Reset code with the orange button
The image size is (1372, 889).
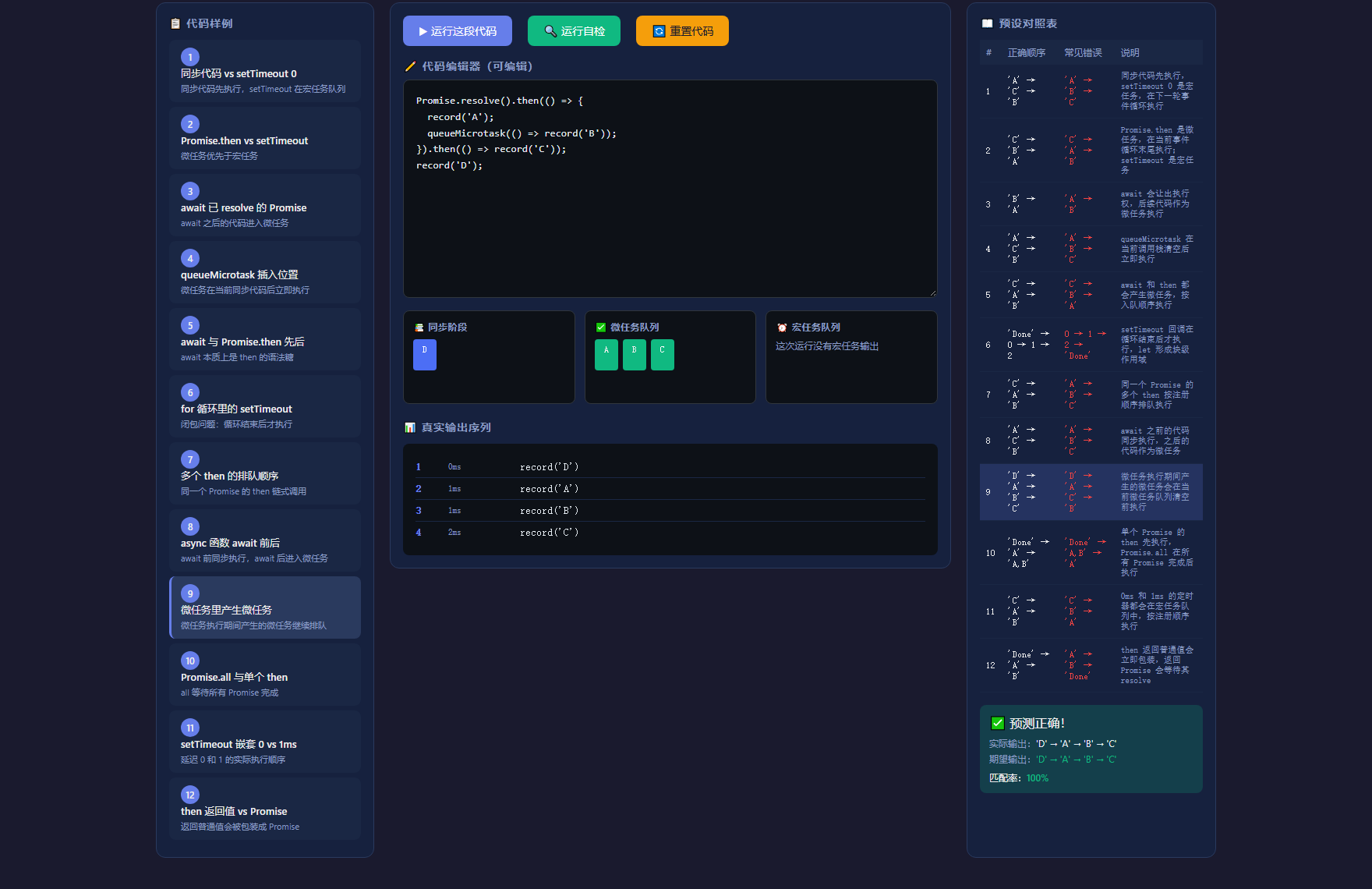tap(682, 31)
